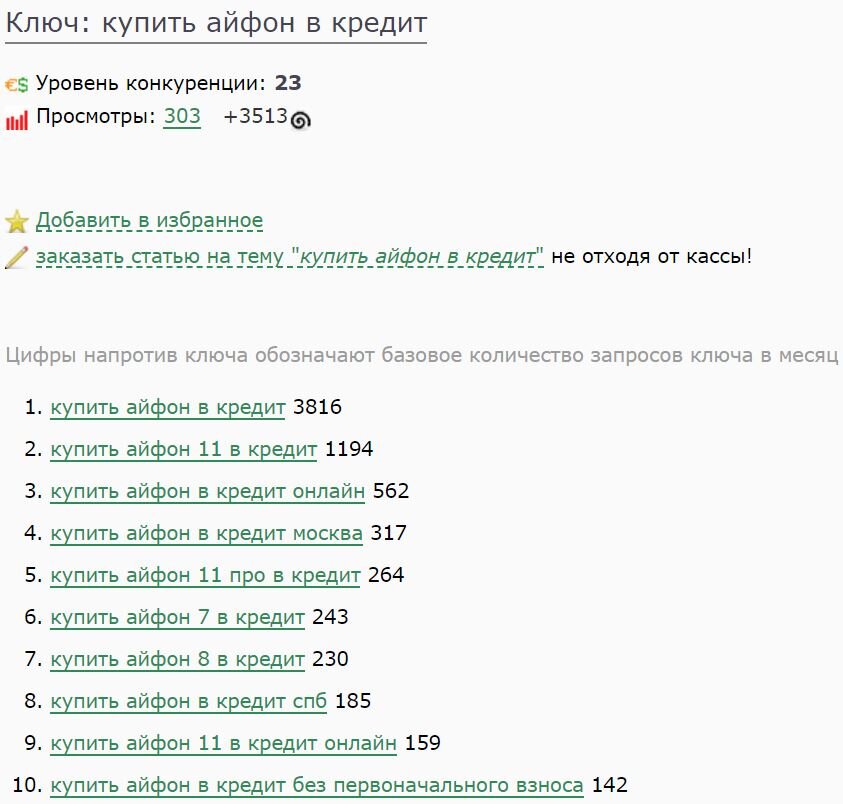Image resolution: width=843 pixels, height=804 pixels.
Task: Open the 303 views link
Action: (x=182, y=116)
